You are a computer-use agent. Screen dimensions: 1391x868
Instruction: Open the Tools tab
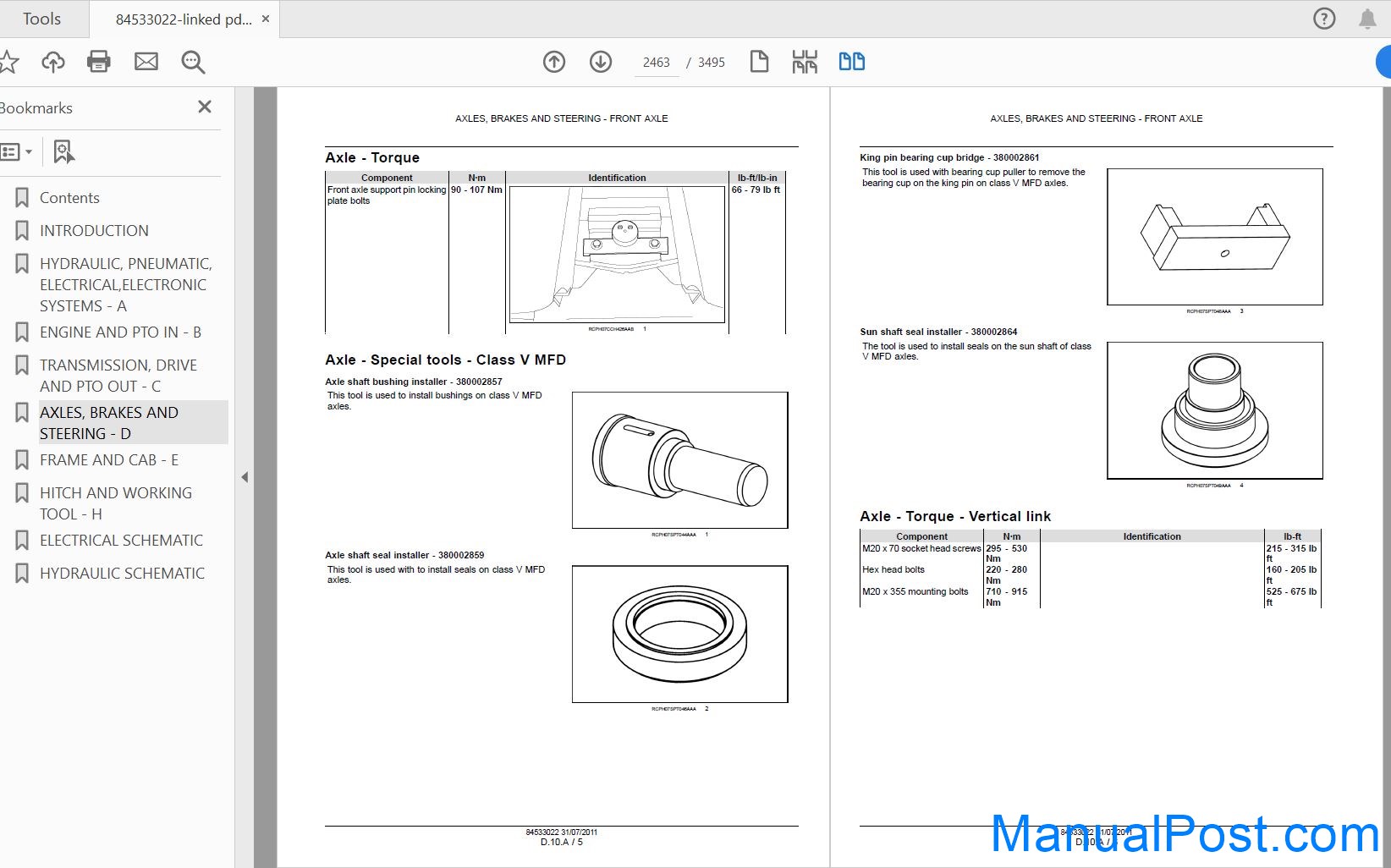[41, 19]
